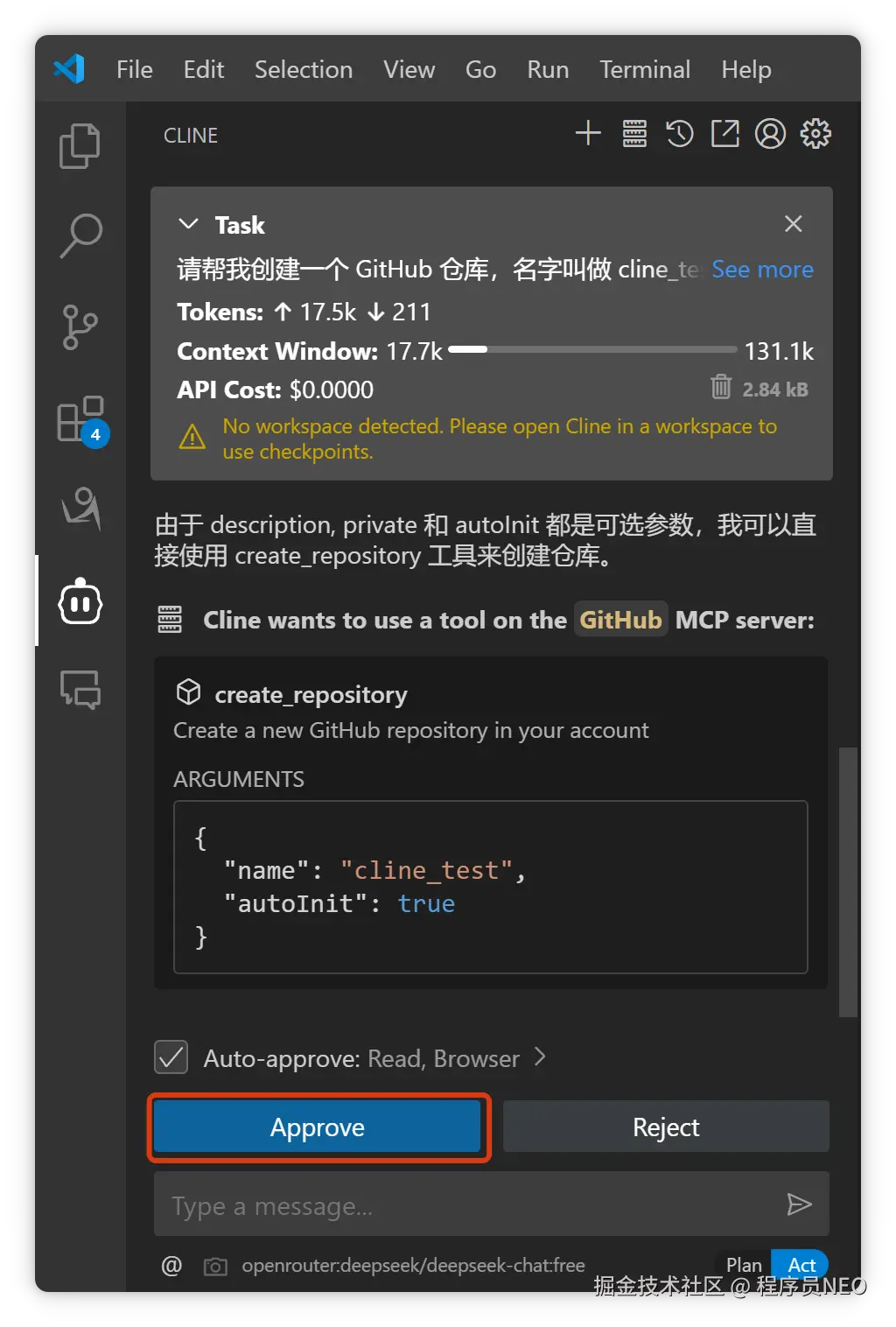Open Cline task history icon
Screen dimensions: 896x1327
tap(680, 134)
